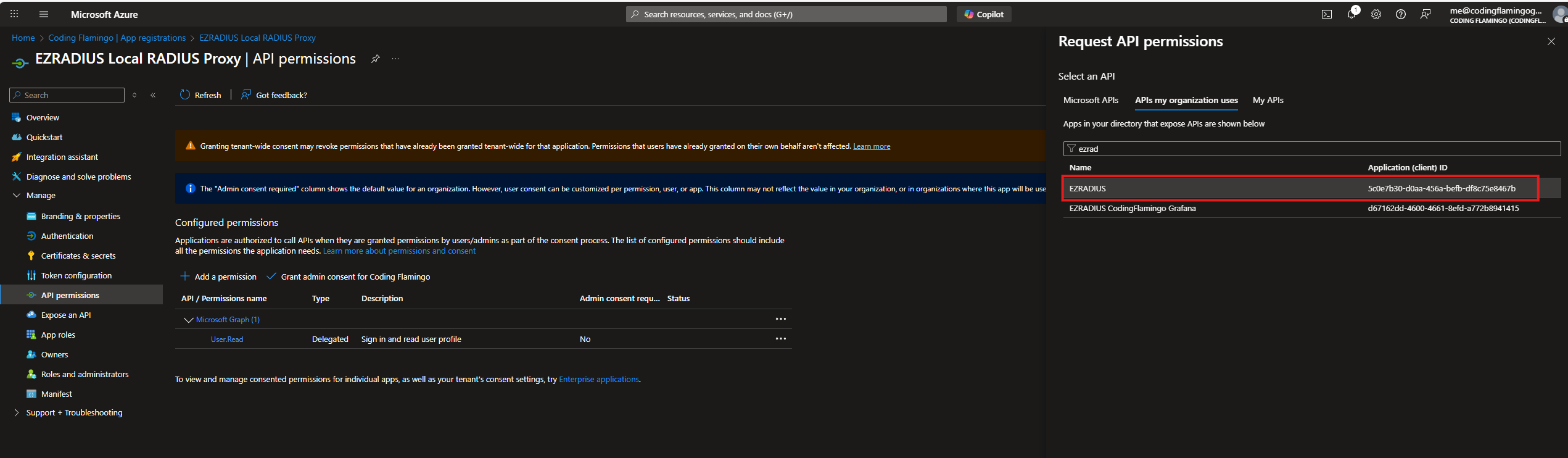Open portal settings gear icon

point(1376,14)
